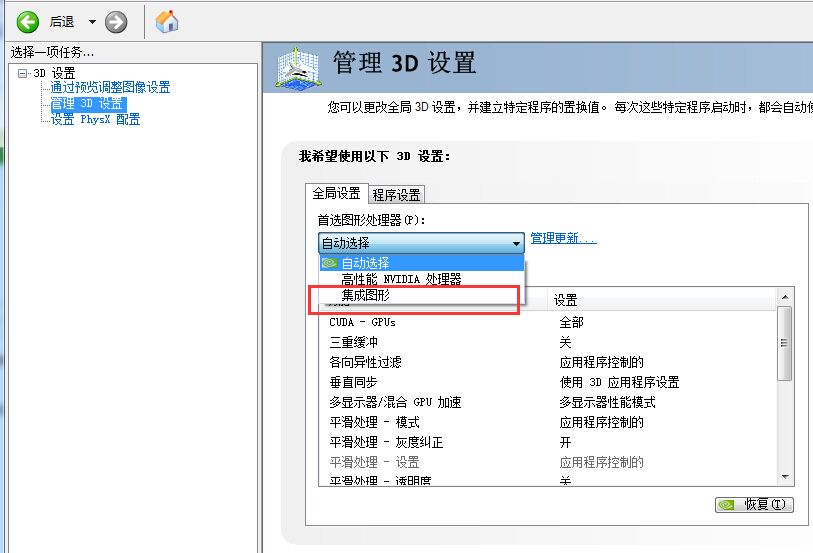Select 多显示器/混合 GPU 加速 row
Viewport: 813px width, 553px height.
548,402
